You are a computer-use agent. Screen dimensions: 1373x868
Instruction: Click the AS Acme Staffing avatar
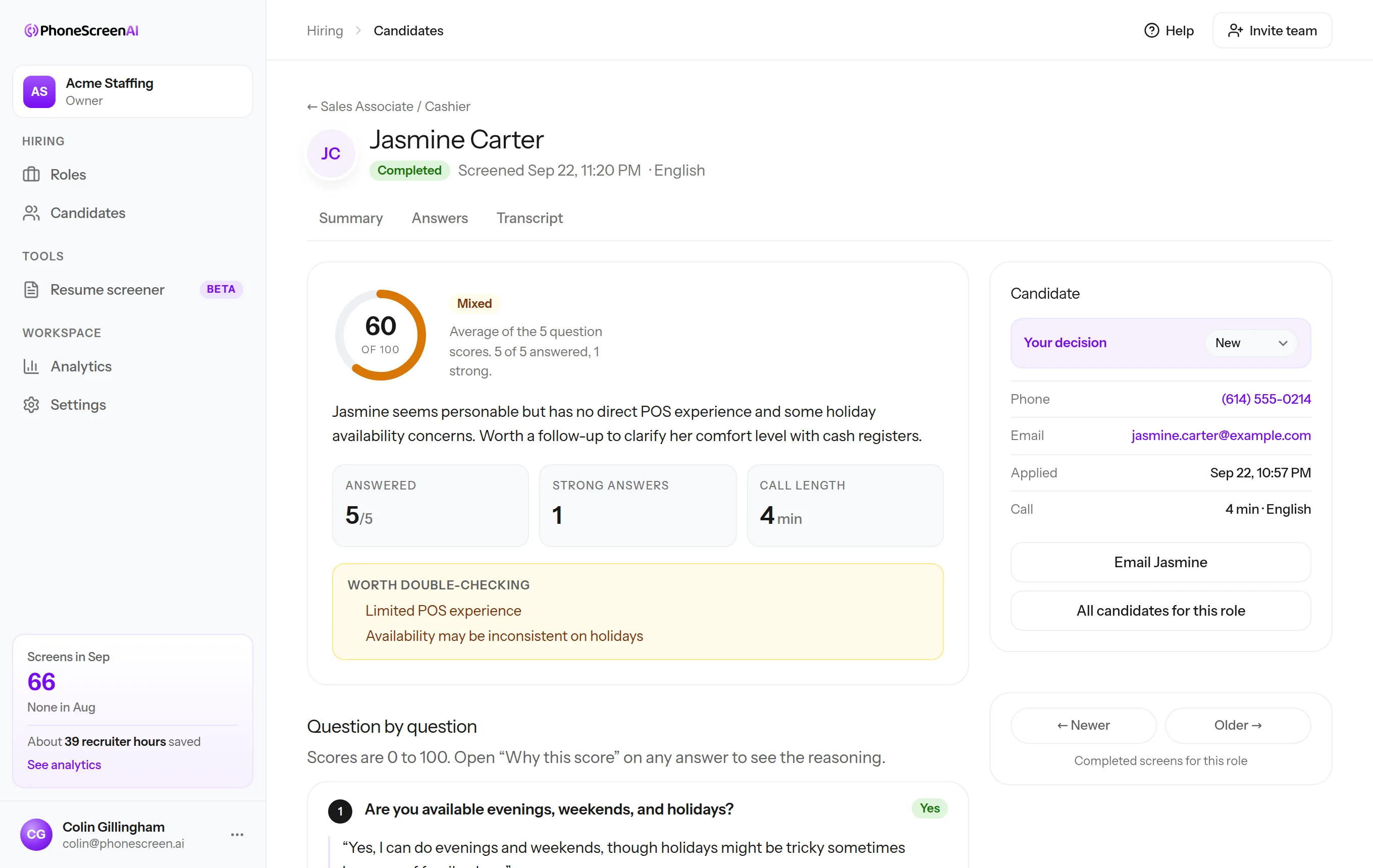coord(39,91)
